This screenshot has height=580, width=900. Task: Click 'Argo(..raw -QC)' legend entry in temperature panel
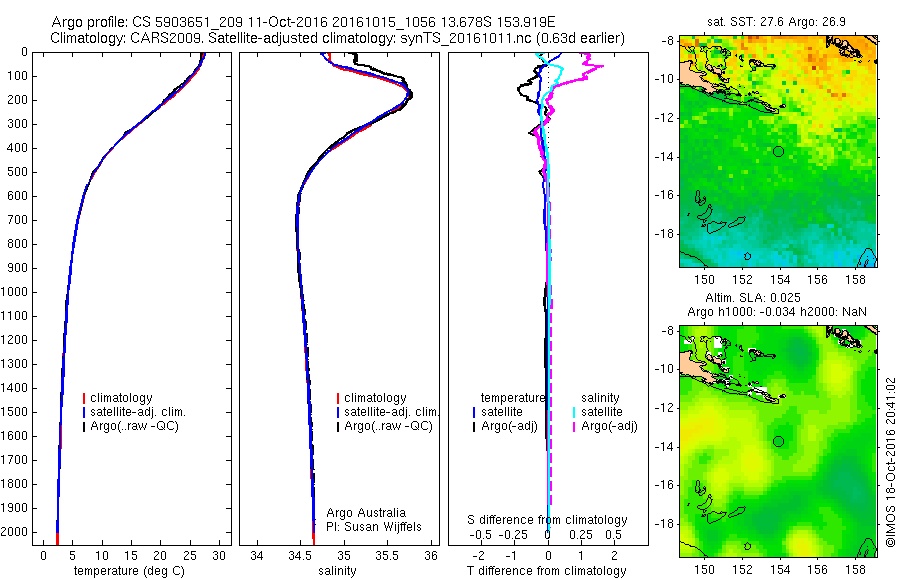[x=134, y=426]
